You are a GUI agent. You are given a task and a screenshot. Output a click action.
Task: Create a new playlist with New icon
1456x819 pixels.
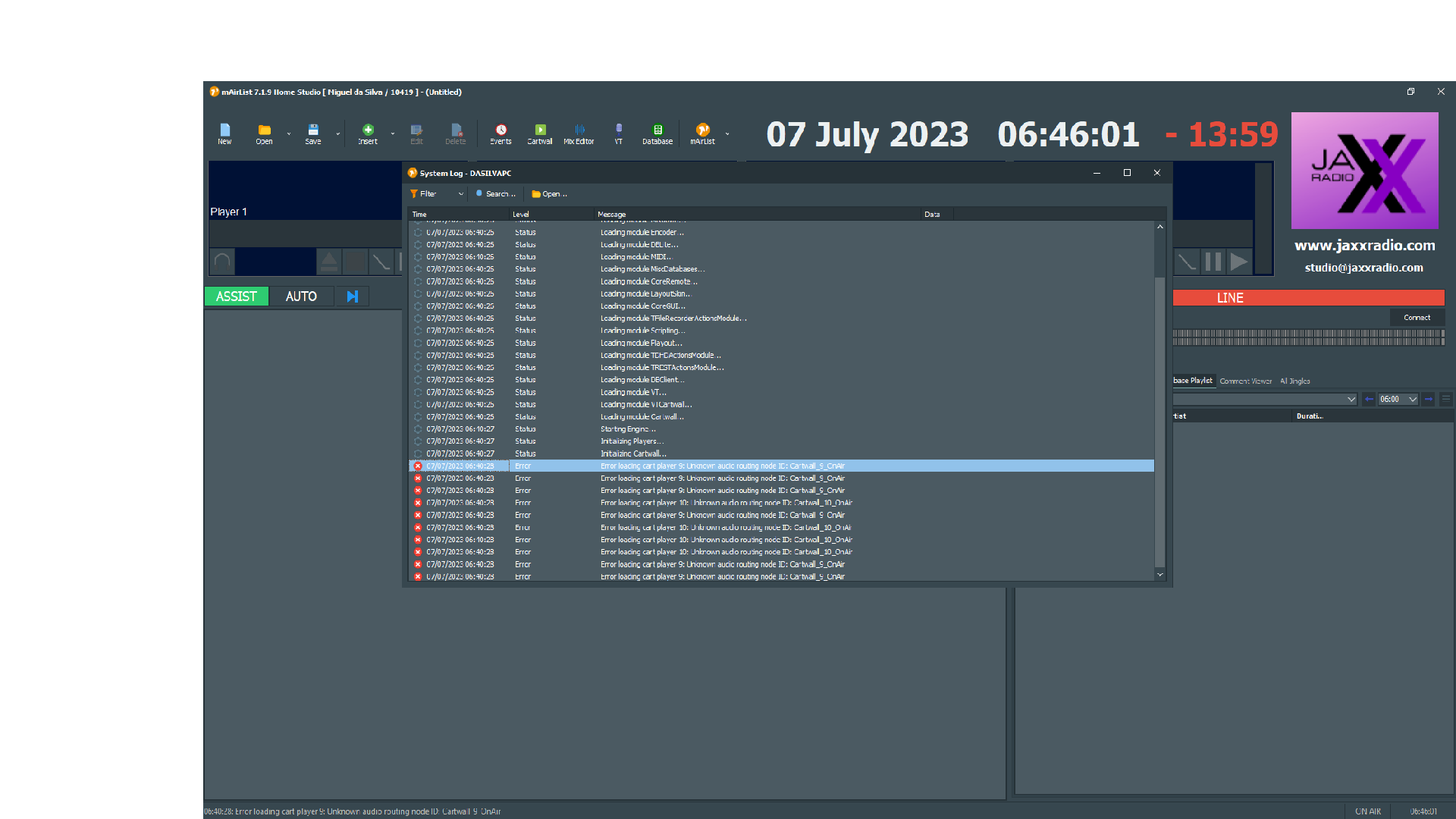click(x=224, y=133)
